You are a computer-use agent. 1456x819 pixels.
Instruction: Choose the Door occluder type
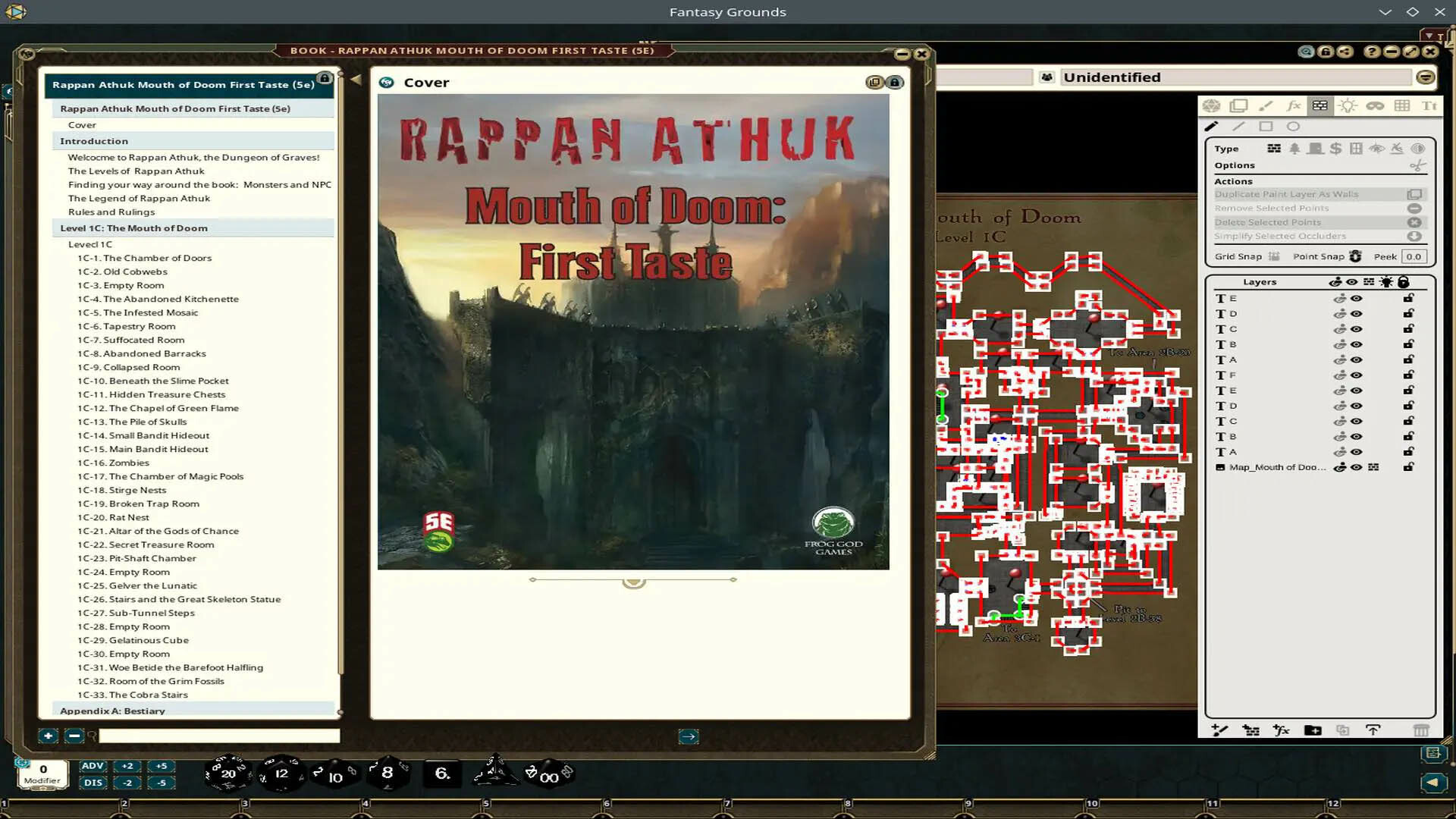pyautogui.click(x=1316, y=149)
